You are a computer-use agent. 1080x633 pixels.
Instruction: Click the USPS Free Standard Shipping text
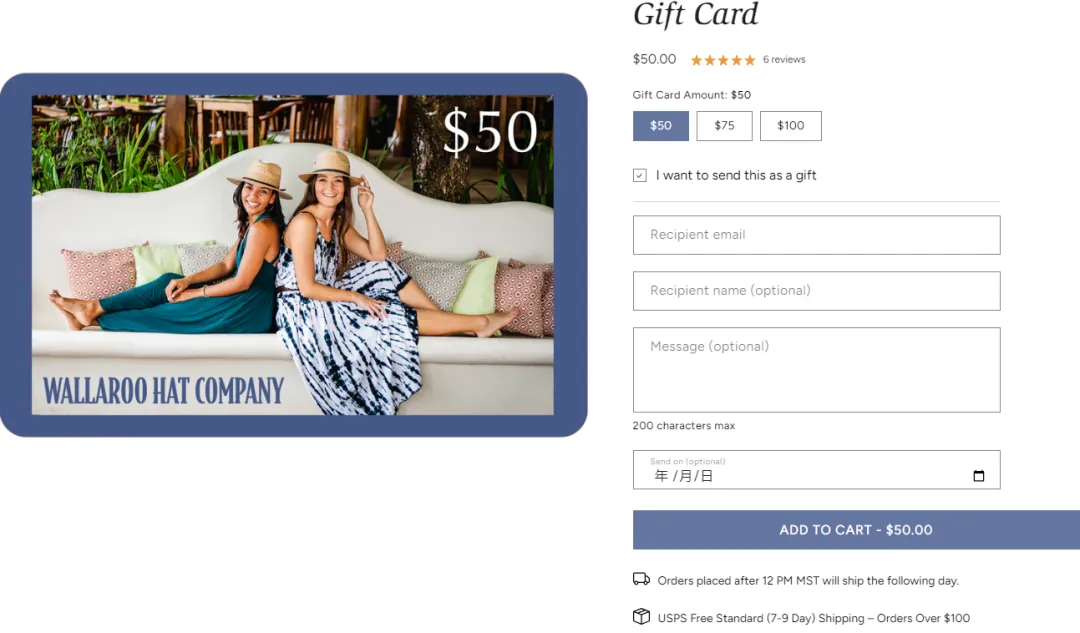(x=813, y=618)
